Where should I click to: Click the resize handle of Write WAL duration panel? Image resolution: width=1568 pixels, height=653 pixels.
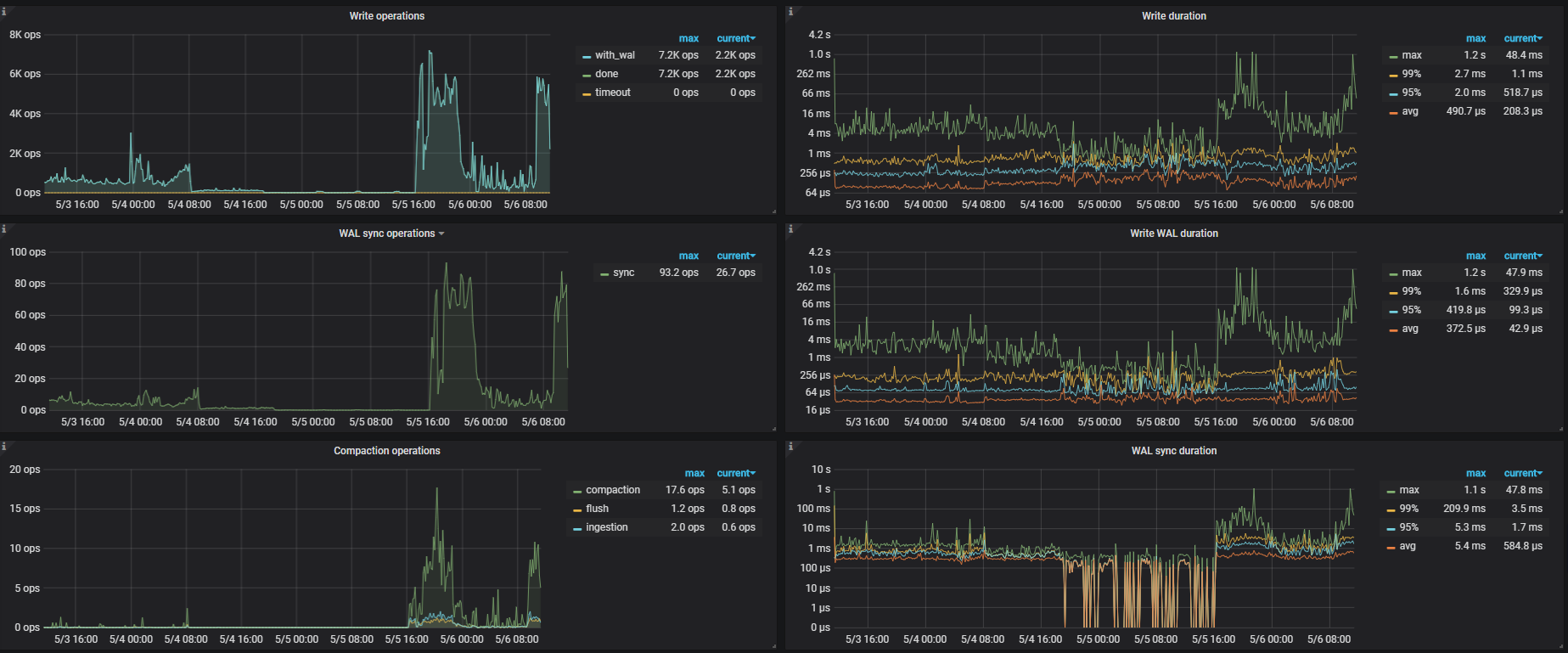click(1561, 429)
